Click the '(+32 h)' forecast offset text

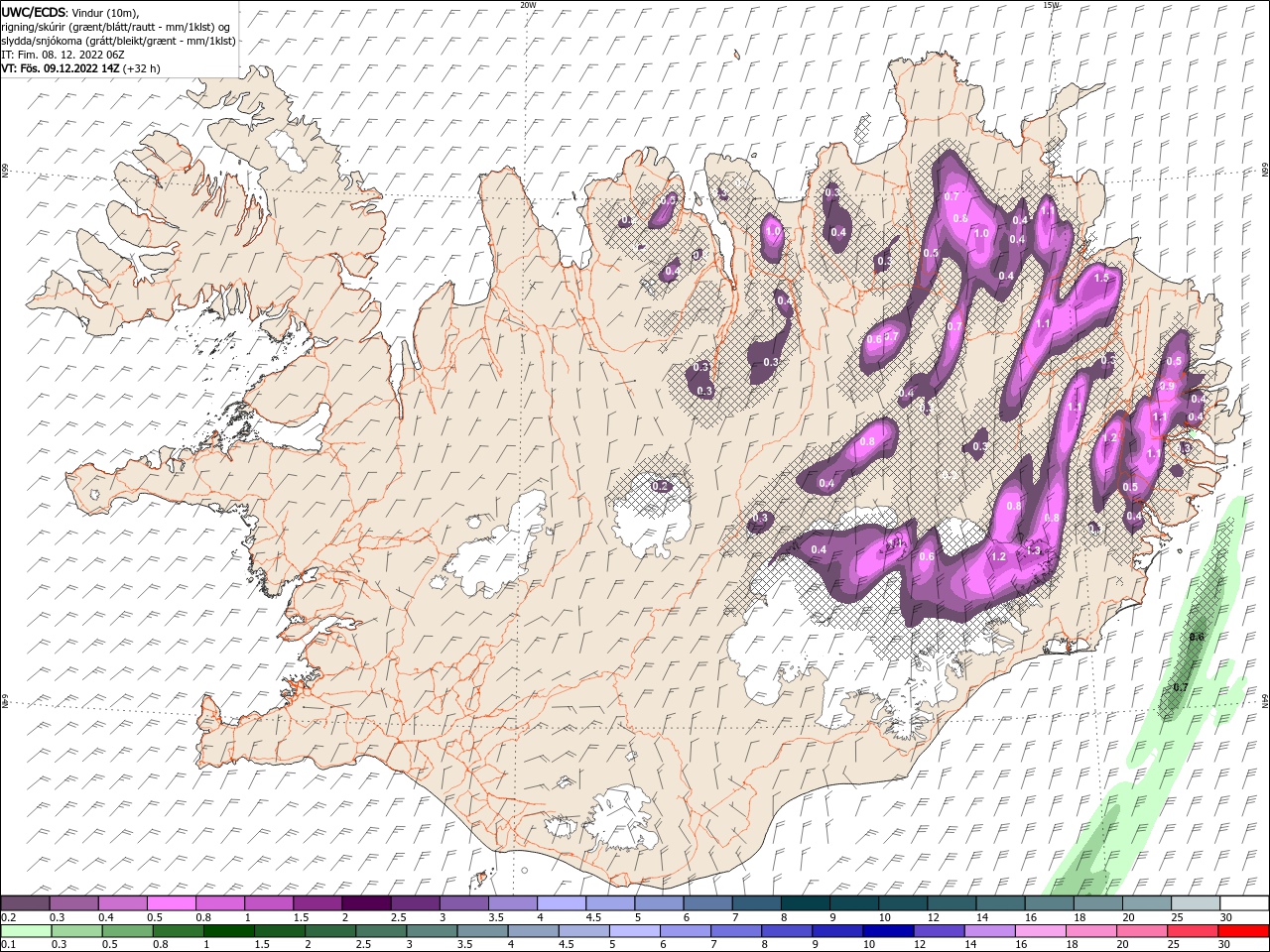[143, 68]
